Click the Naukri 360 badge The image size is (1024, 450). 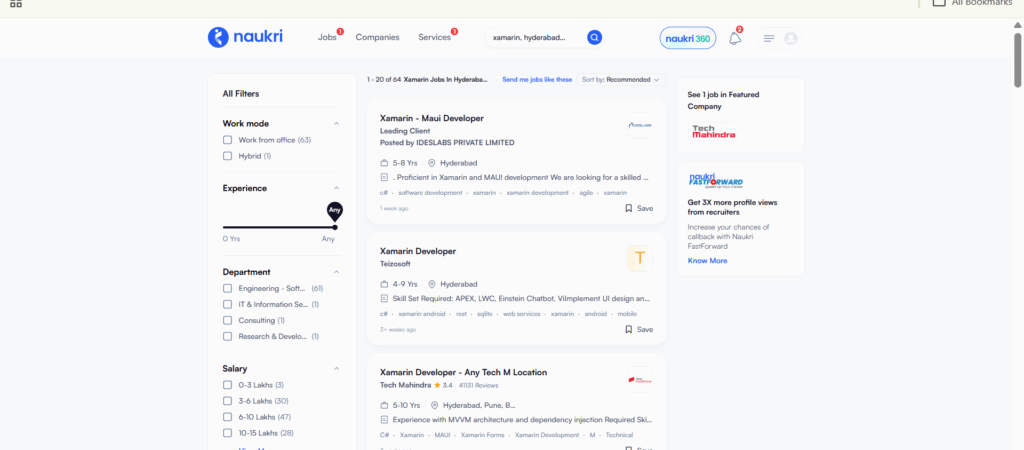pos(688,38)
